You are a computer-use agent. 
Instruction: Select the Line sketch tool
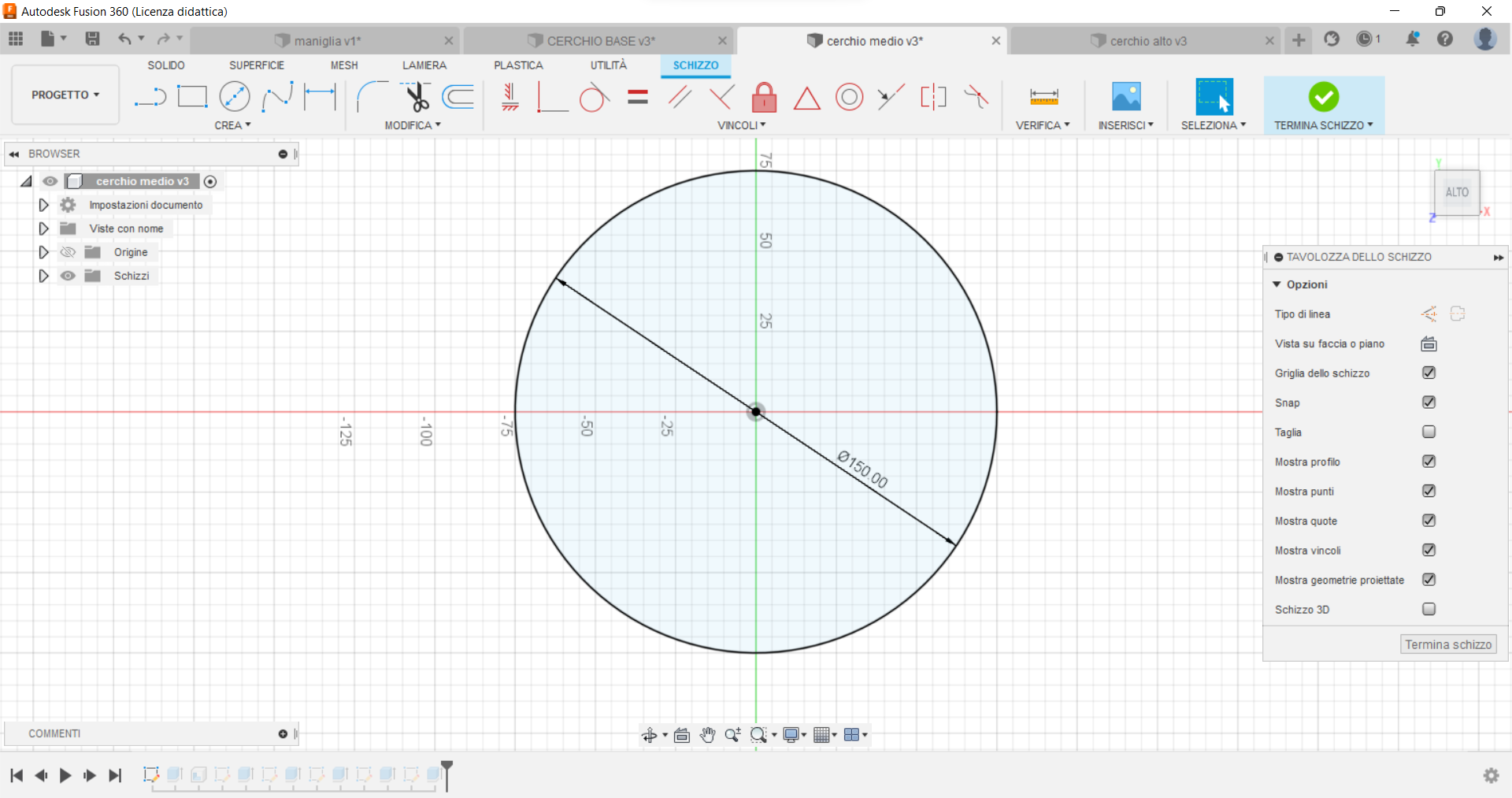click(150, 96)
